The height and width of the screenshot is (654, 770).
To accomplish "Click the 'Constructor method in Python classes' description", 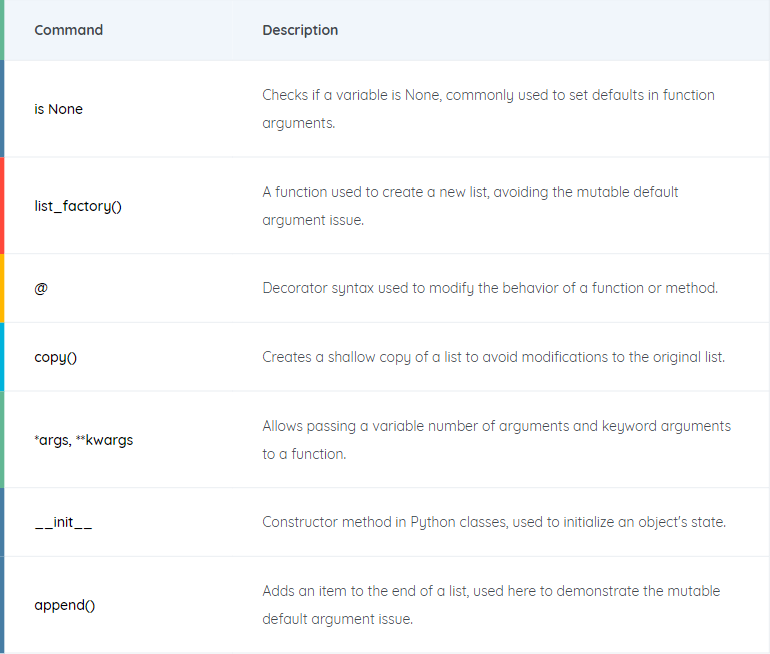I will click(x=494, y=522).
